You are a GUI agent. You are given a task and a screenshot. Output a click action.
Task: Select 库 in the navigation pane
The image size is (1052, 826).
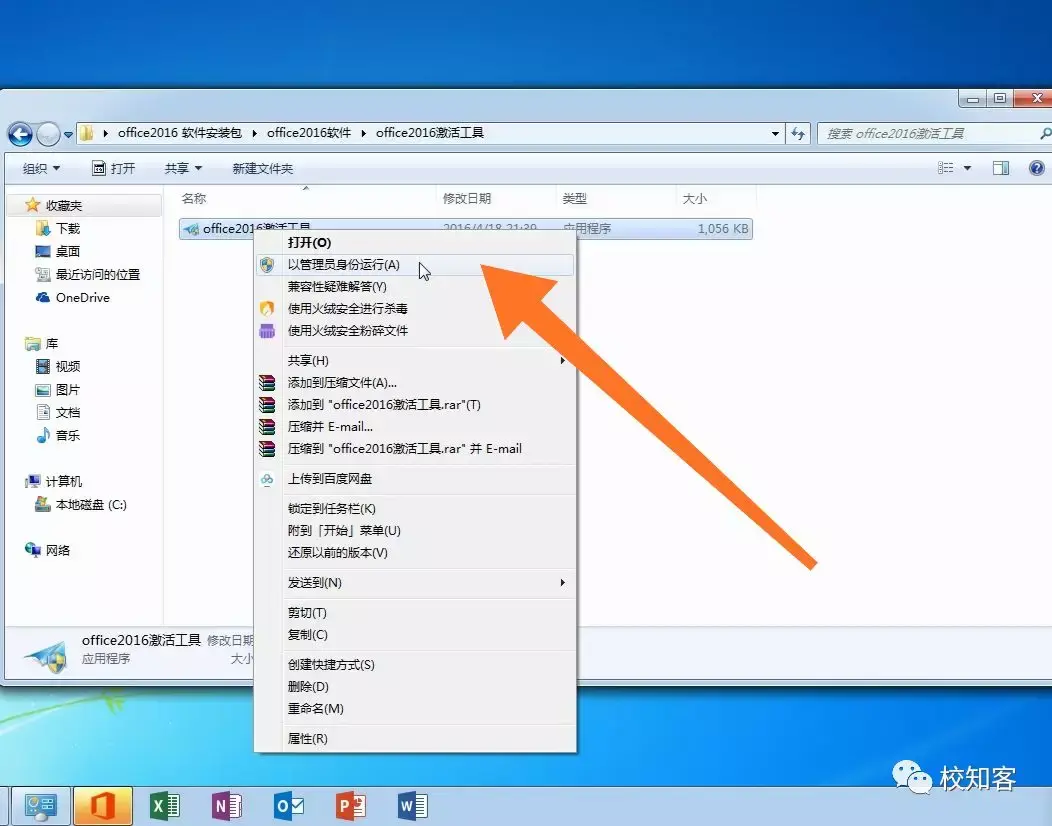pos(42,344)
